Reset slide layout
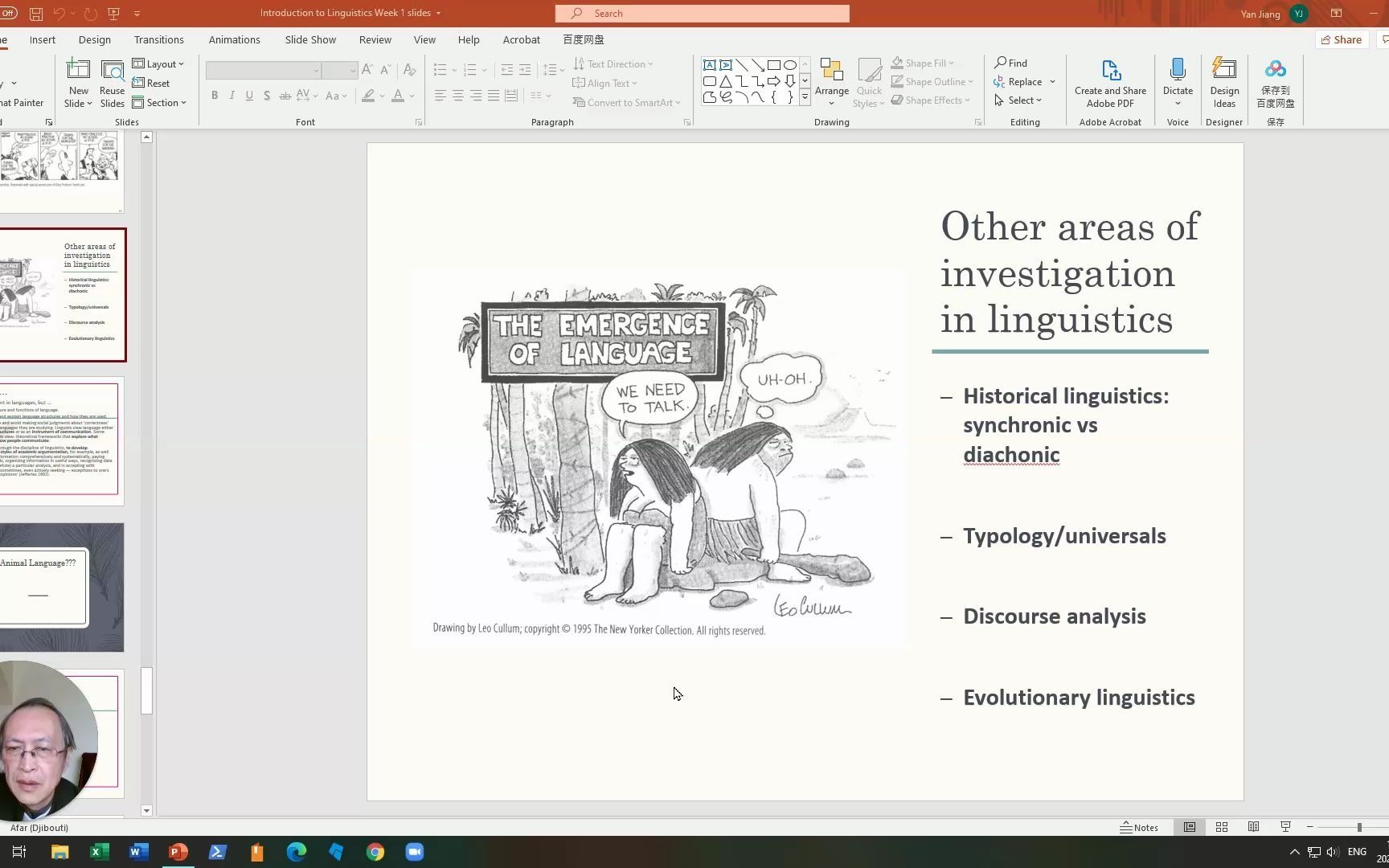 click(x=151, y=83)
